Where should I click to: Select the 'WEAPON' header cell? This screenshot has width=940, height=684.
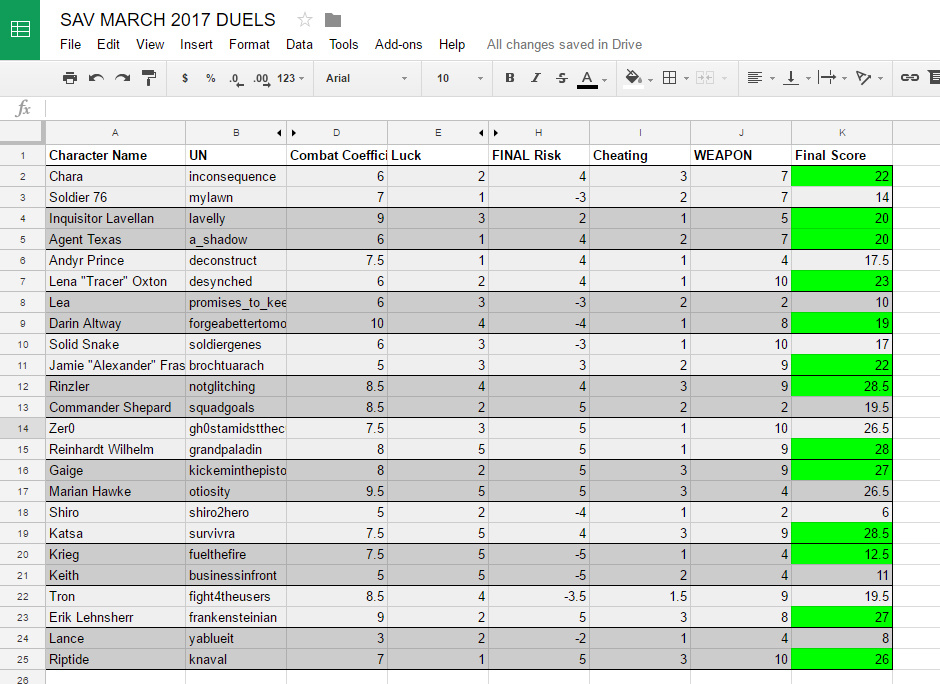tap(741, 155)
